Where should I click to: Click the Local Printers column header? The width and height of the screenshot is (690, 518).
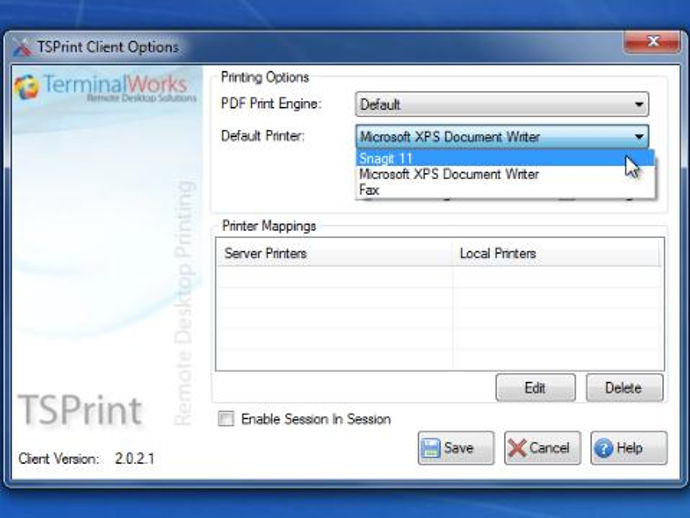click(x=556, y=253)
